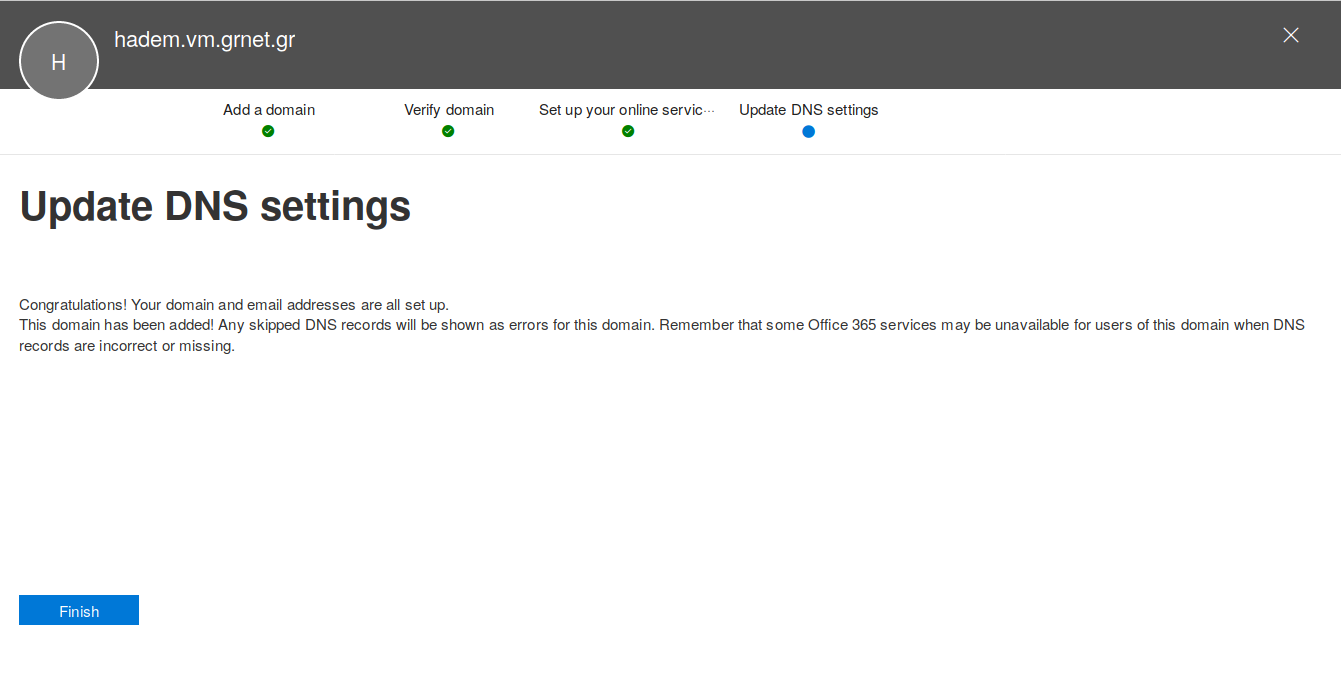Click the green checkmark under Set up online services
1341x700 pixels.
(x=628, y=131)
